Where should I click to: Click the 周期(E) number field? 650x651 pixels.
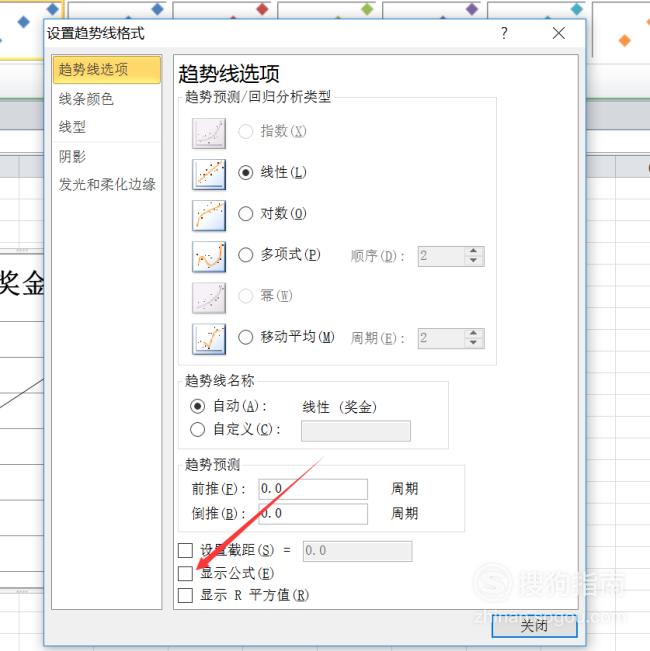pos(441,338)
